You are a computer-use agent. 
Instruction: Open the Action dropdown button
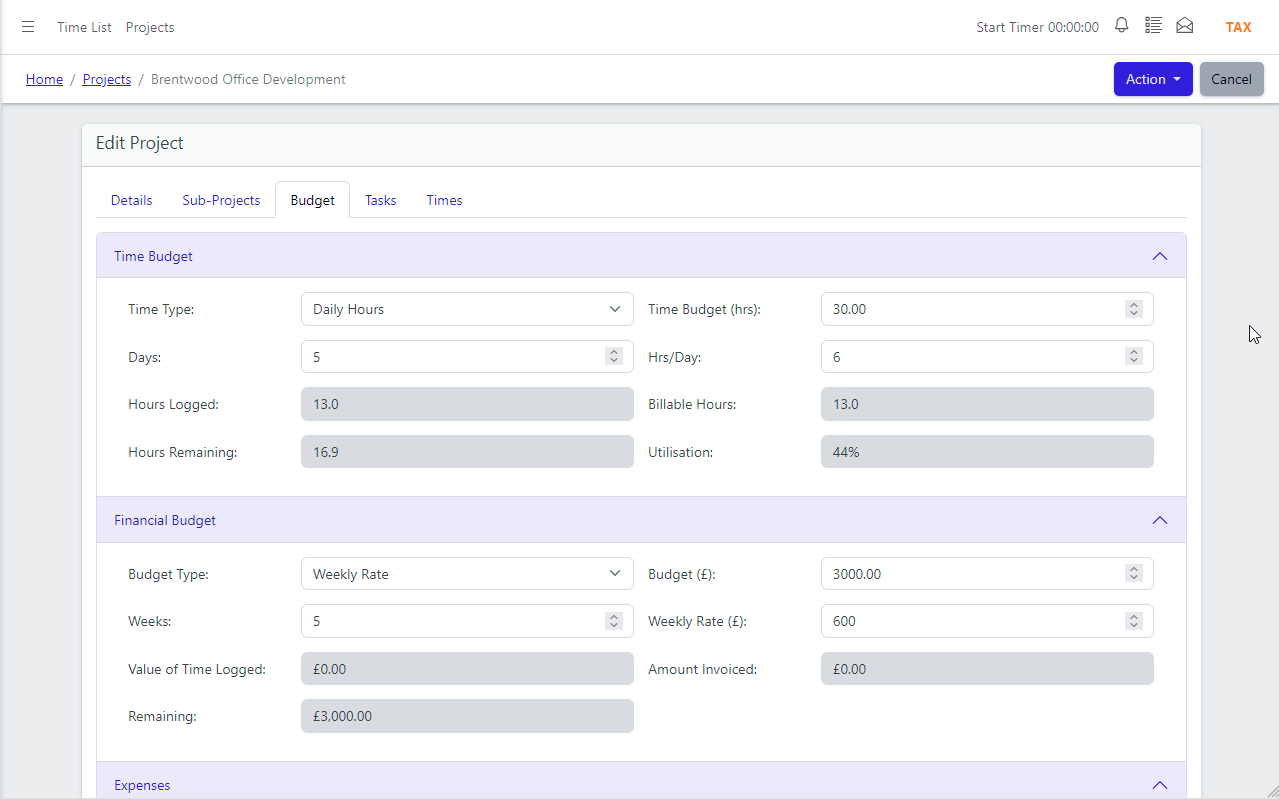[1153, 79]
